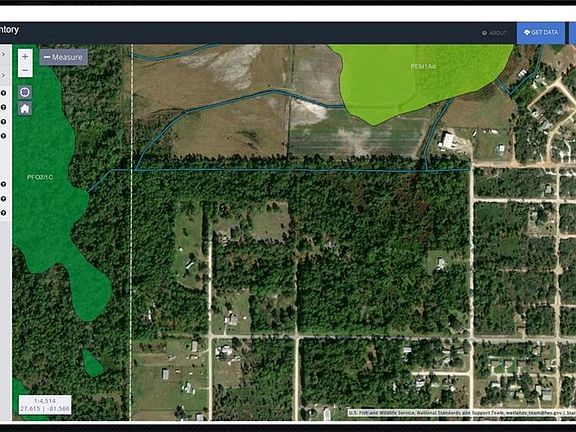The height and width of the screenshot is (432, 576).
Task: Click the find my location icon
Action: (25, 92)
